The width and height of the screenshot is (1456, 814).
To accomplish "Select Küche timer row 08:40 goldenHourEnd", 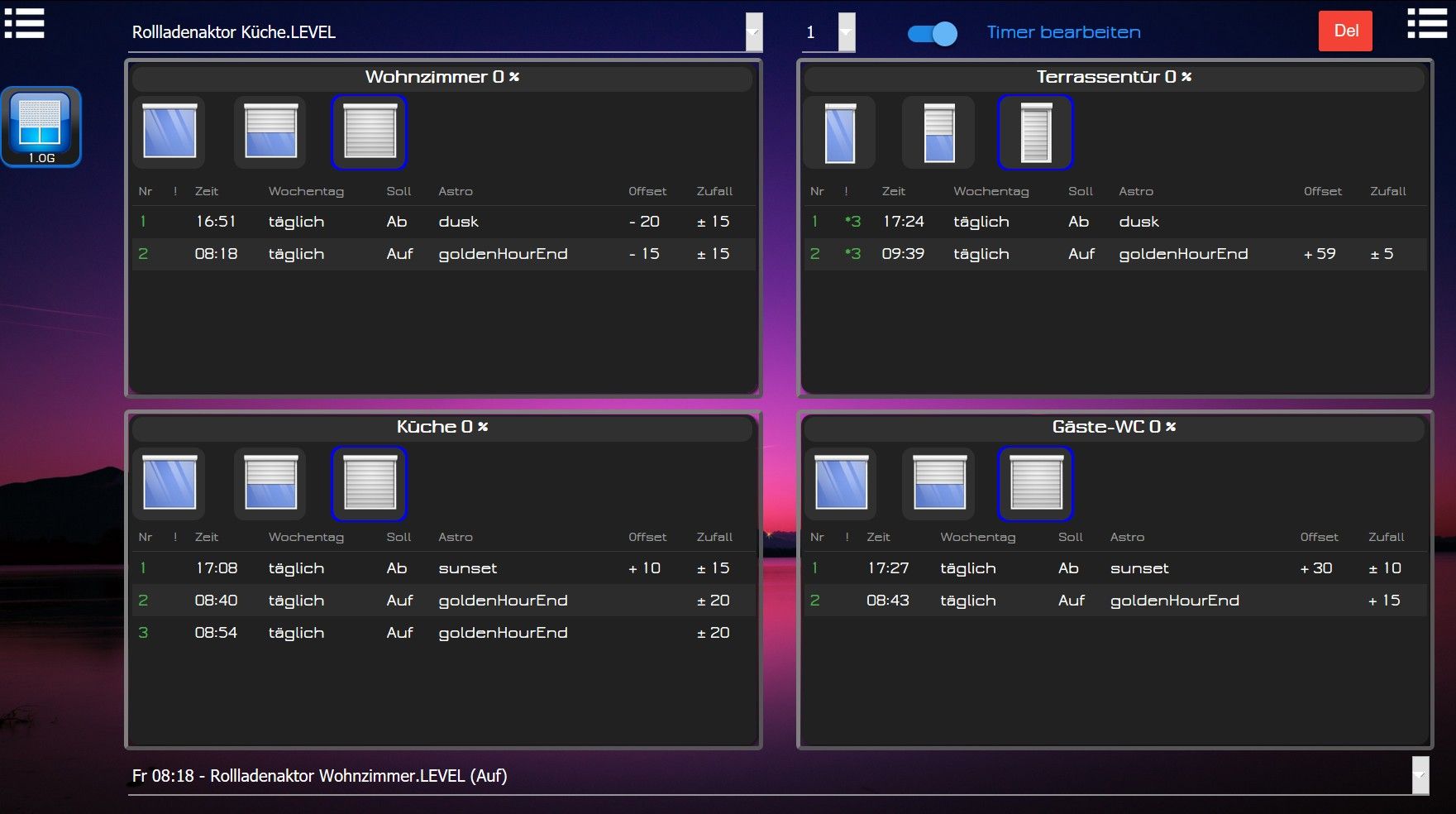I will click(x=444, y=601).
